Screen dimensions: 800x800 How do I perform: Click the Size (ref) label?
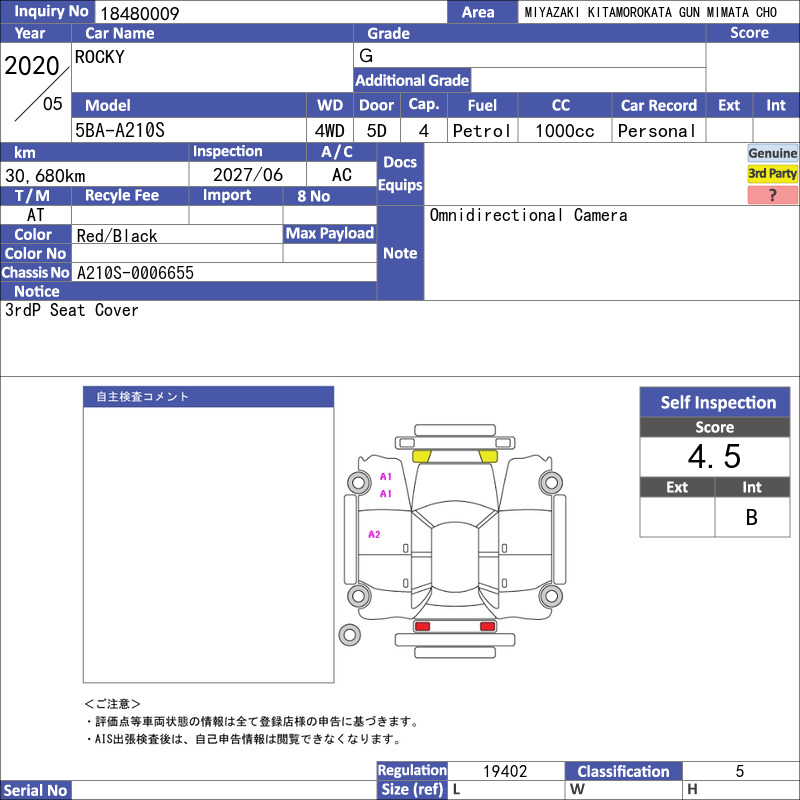[x=412, y=789]
